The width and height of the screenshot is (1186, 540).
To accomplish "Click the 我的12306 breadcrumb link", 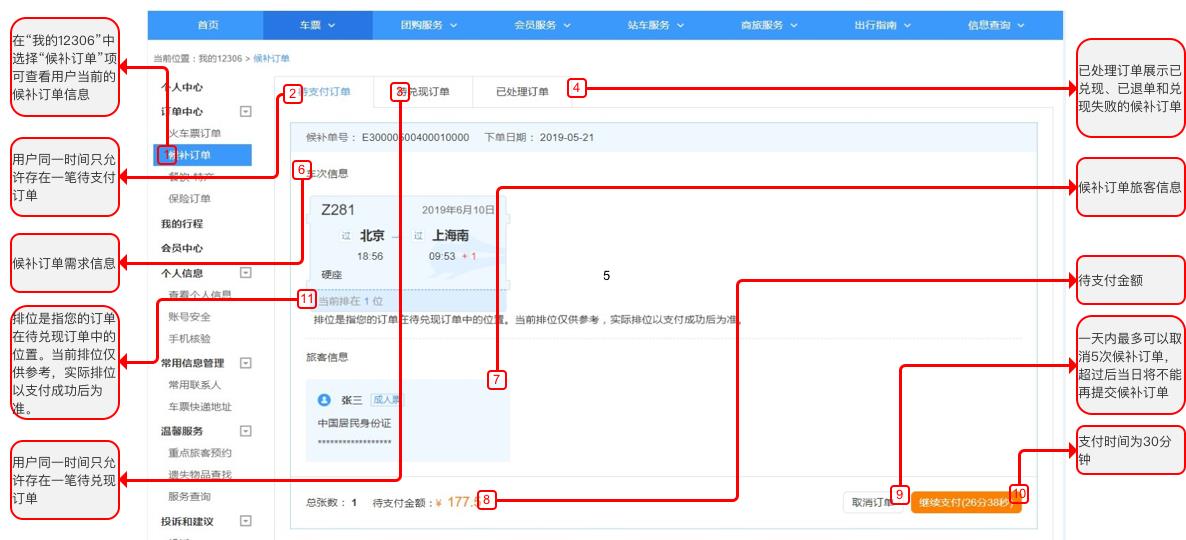I will [220, 58].
